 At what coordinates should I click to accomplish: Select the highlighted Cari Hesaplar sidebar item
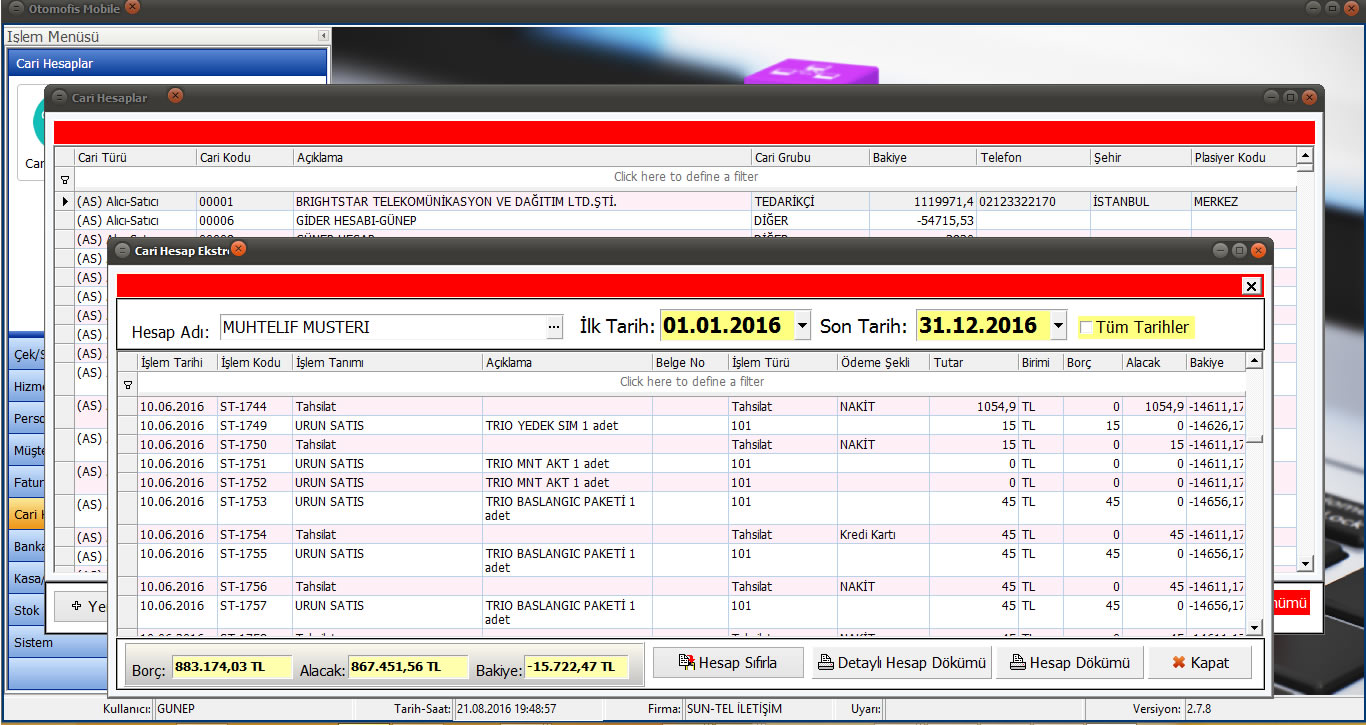[27, 514]
